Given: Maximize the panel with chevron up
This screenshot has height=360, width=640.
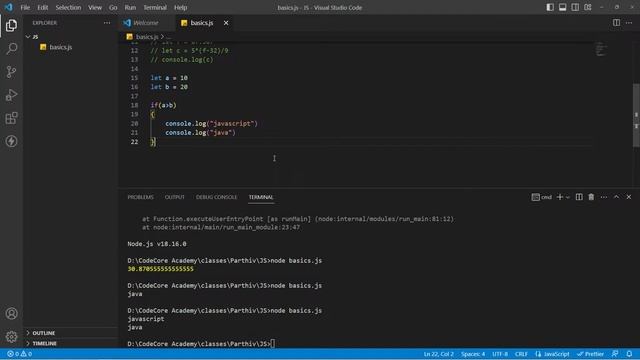Looking at the screenshot, I should click(x=616, y=197).
